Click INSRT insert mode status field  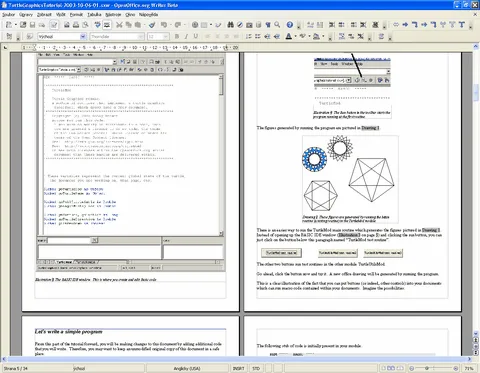[238, 368]
